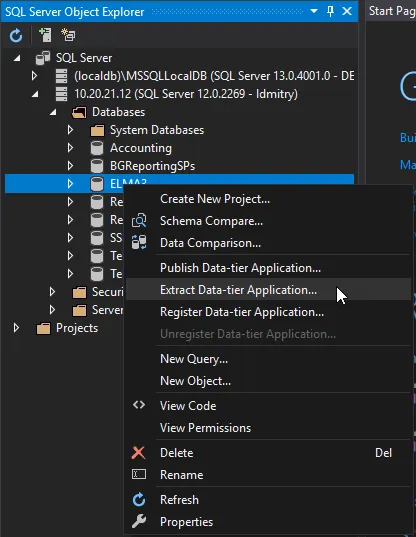Expand the Projects node
This screenshot has width=416, height=537.
click(x=16, y=328)
